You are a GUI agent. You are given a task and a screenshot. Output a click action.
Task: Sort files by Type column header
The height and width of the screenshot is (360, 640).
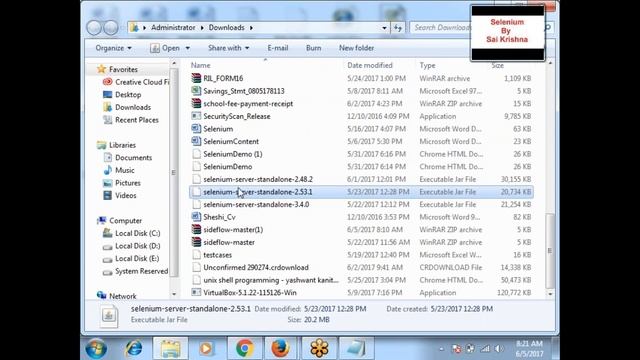[x=427, y=65]
